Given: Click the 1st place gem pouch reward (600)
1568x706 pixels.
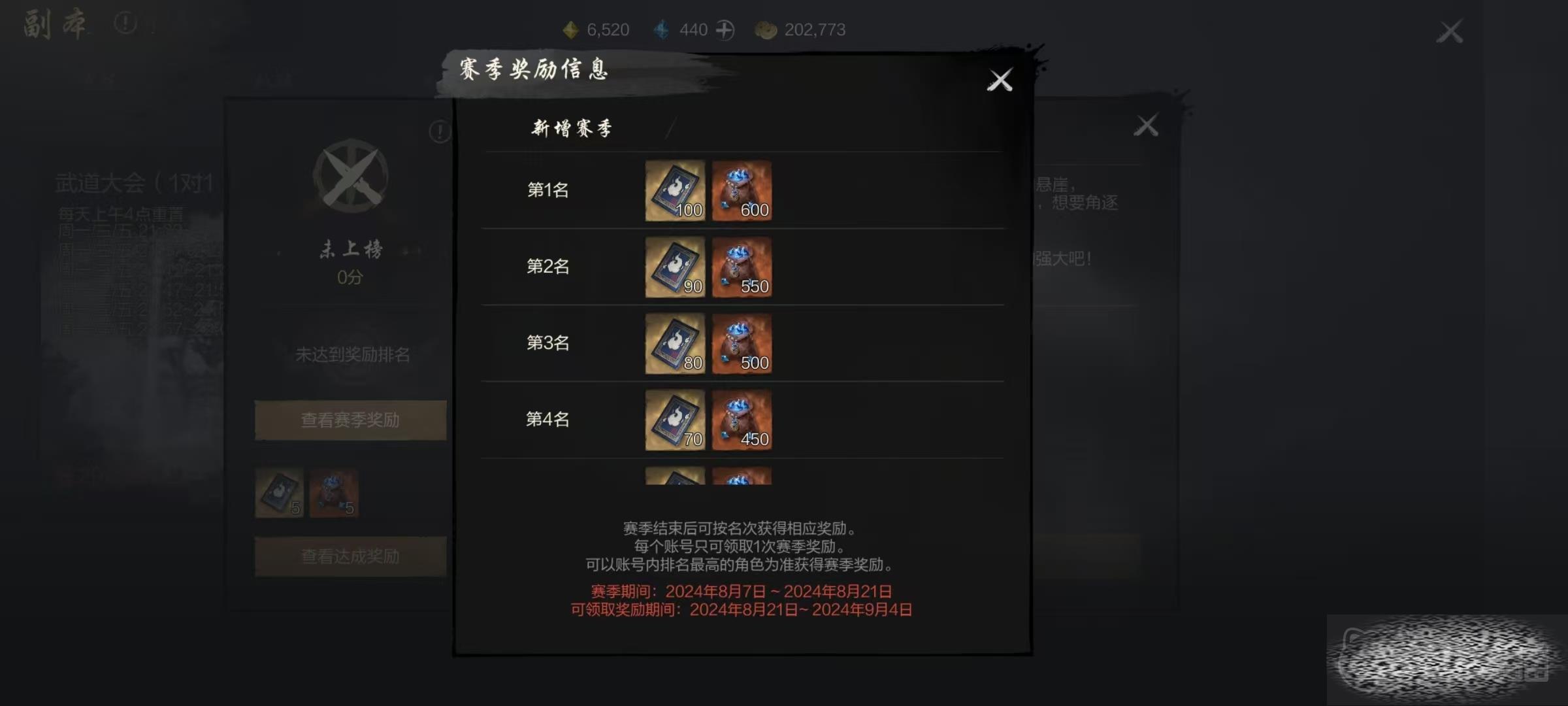Looking at the screenshot, I should click(742, 190).
